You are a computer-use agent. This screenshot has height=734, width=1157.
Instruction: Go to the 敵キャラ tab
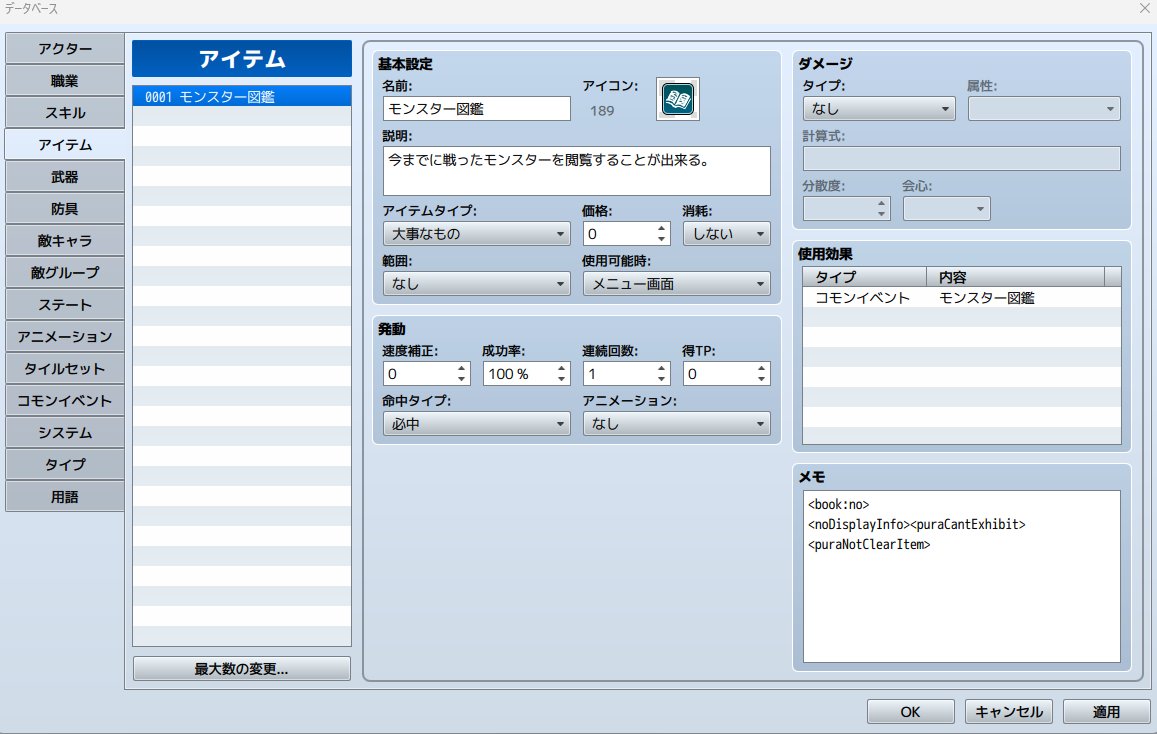pos(65,240)
